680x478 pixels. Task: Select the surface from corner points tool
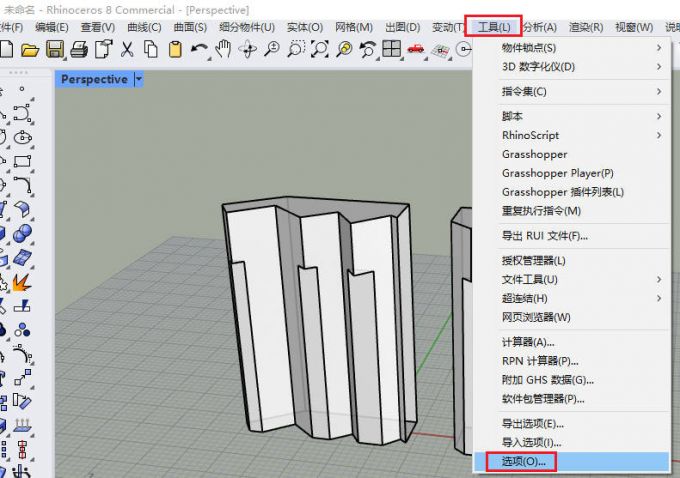tap(22, 209)
